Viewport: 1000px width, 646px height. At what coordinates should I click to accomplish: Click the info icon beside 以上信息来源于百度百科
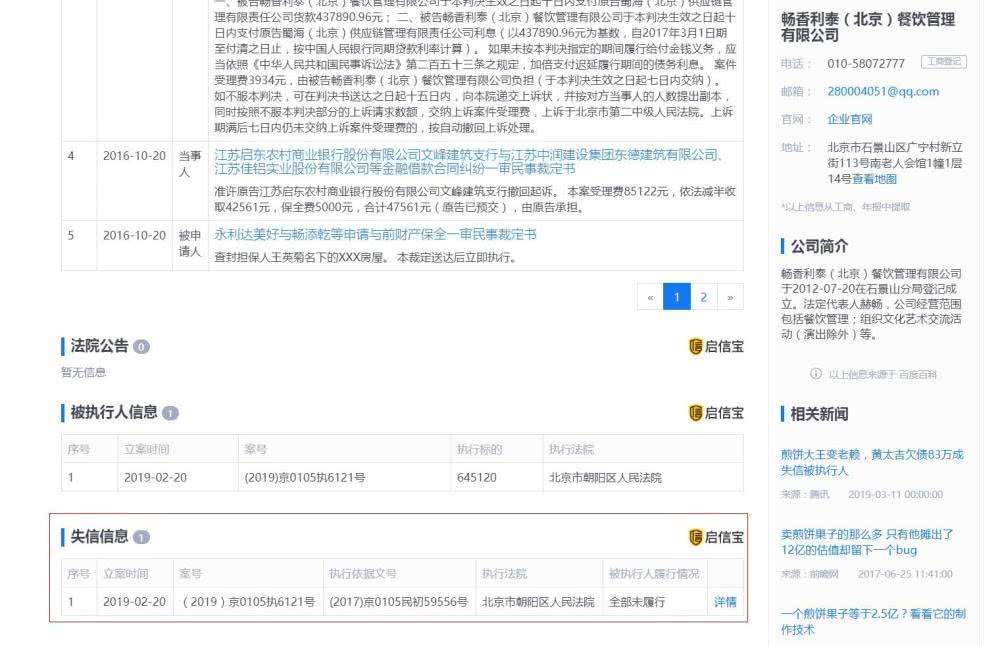[x=815, y=374]
